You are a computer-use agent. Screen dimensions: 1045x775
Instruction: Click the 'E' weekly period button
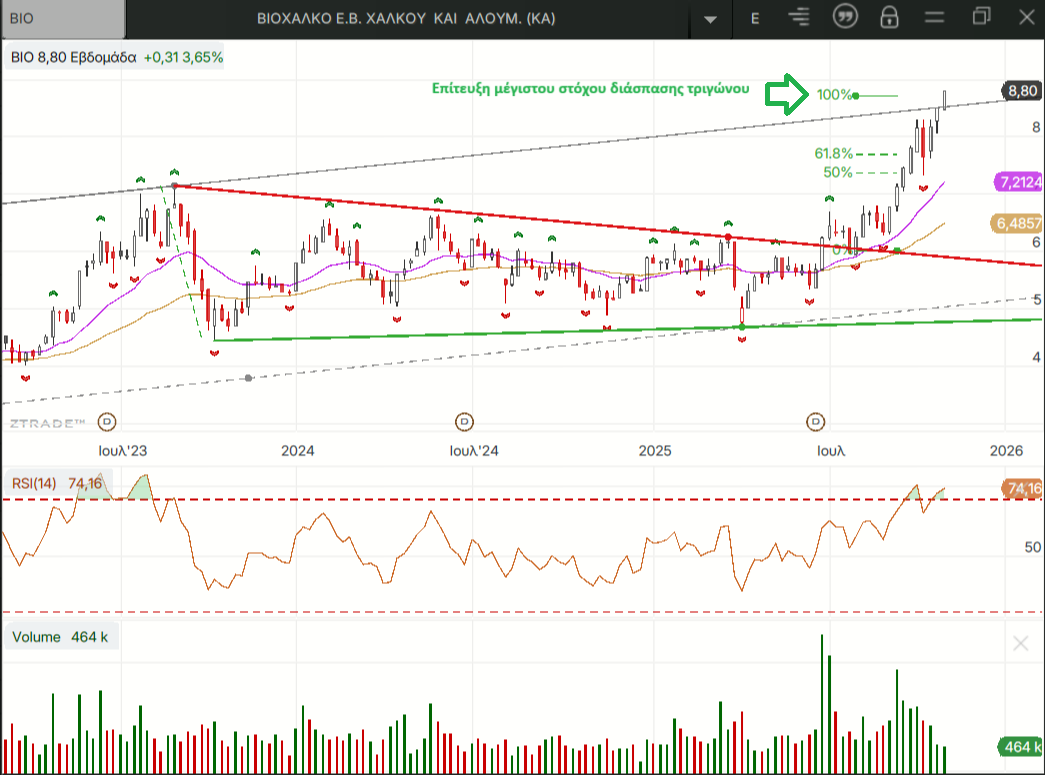(755, 18)
